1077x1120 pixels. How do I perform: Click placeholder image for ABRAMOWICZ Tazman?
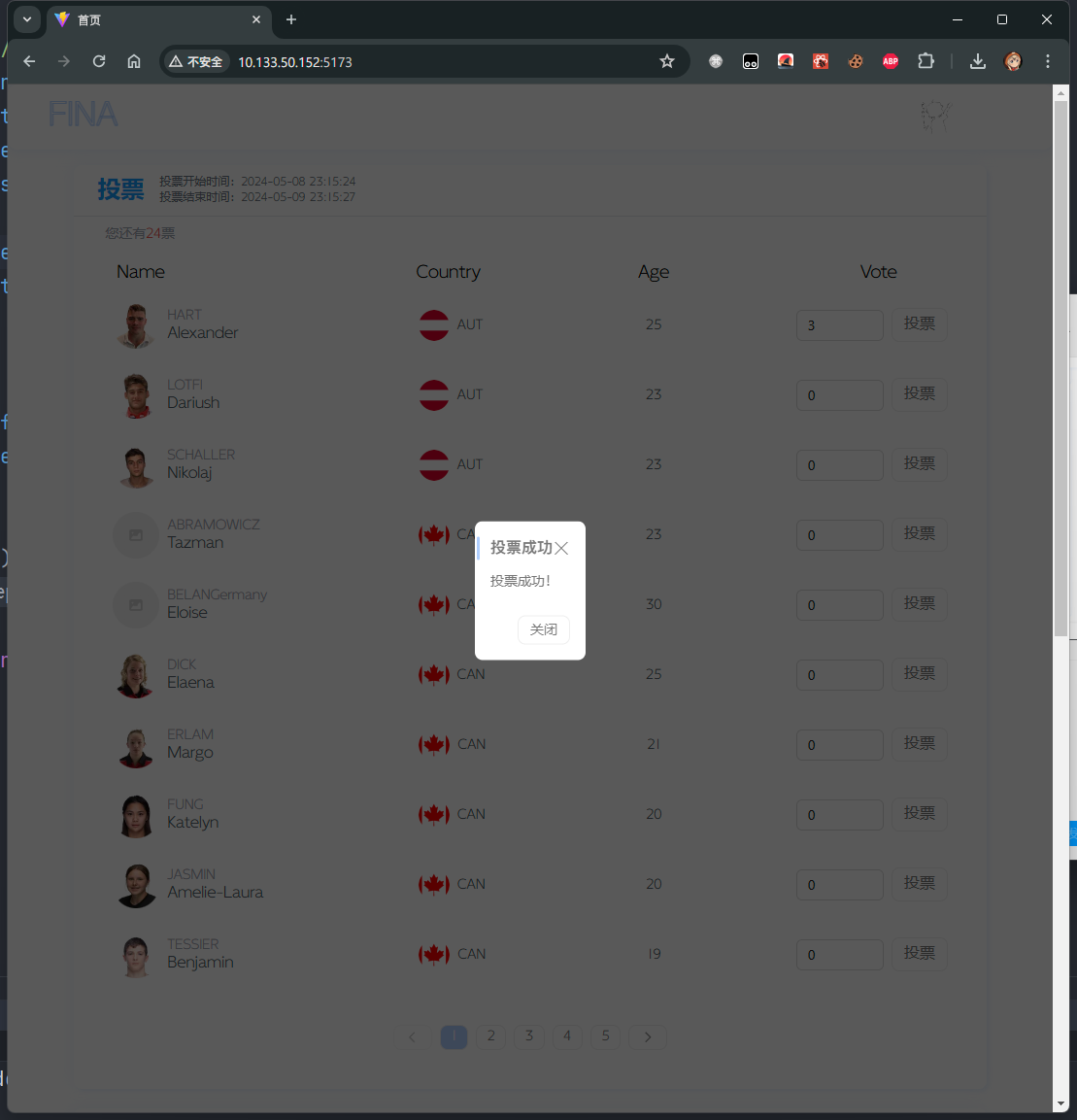pos(136,535)
